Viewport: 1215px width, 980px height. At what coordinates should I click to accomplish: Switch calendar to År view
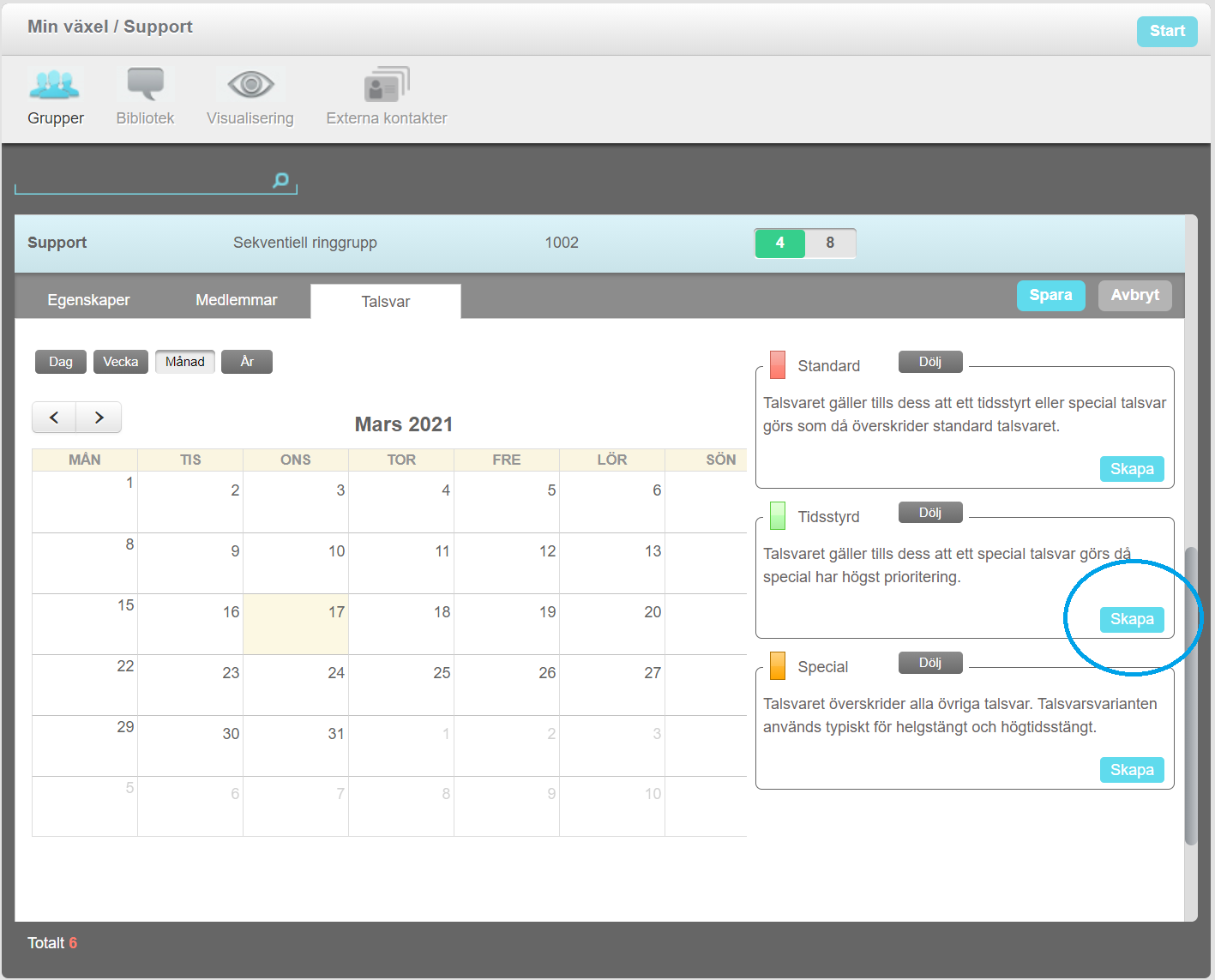pos(247,362)
